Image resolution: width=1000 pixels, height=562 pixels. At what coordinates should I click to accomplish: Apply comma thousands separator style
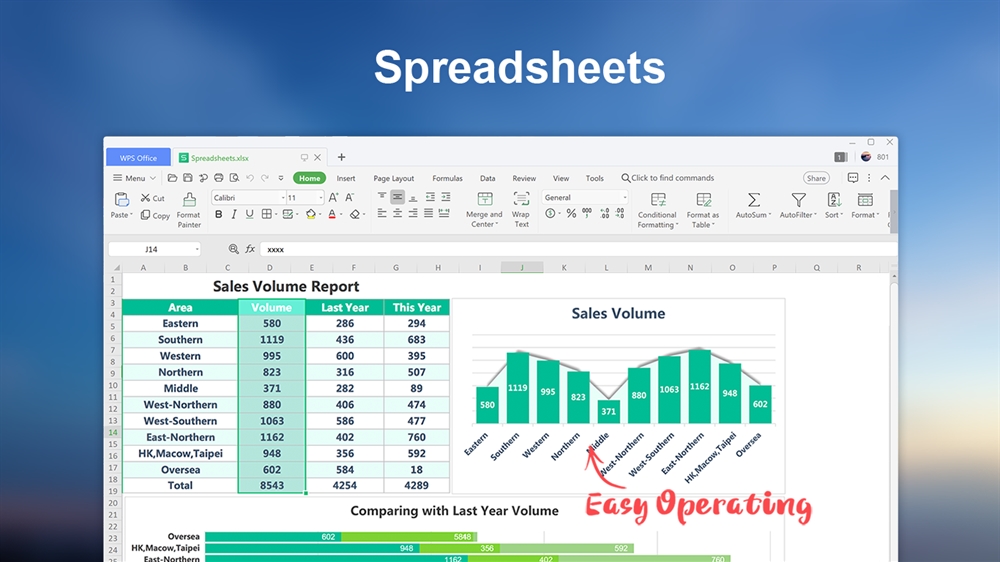587,213
